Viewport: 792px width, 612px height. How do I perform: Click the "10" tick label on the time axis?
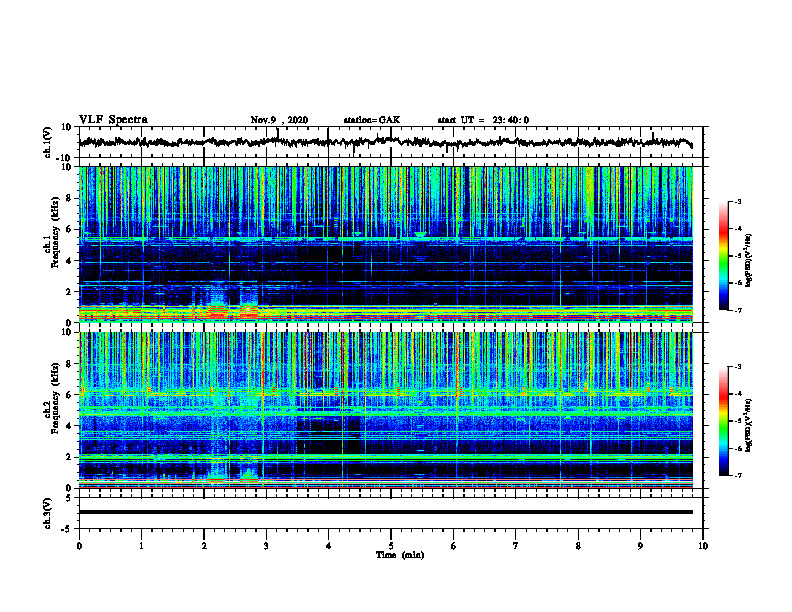click(703, 546)
